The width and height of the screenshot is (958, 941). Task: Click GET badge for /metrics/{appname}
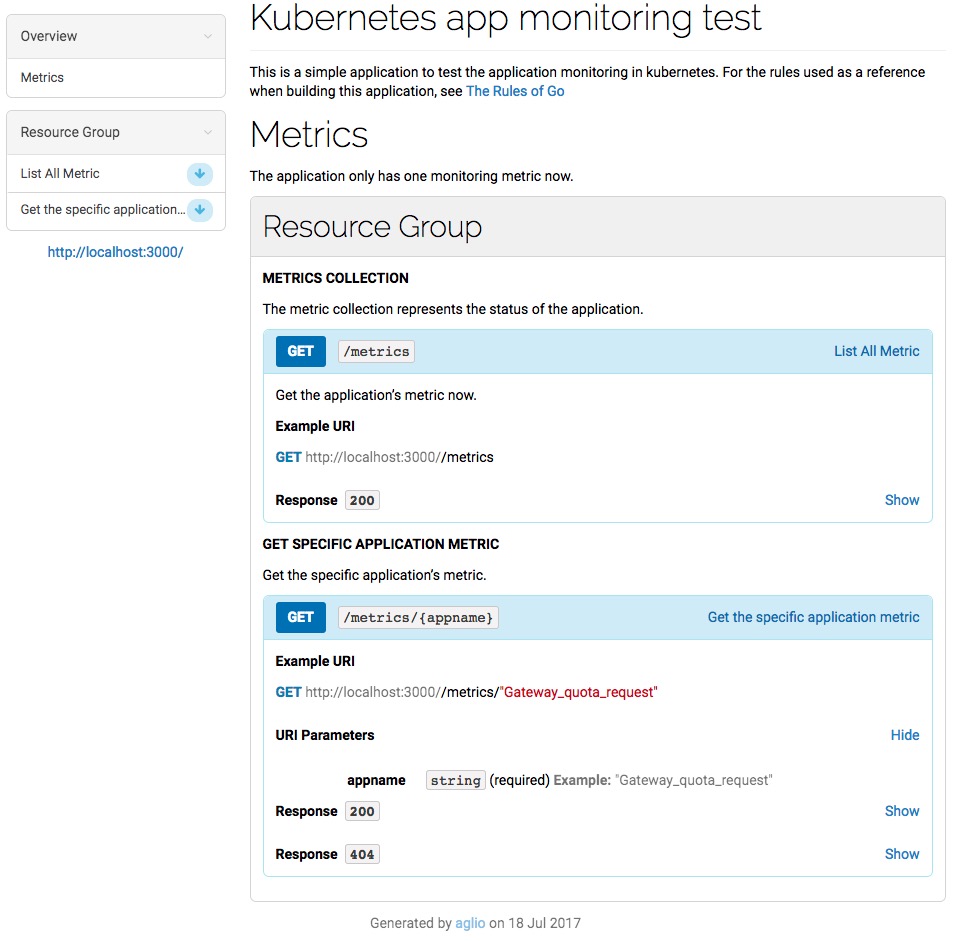click(x=300, y=617)
